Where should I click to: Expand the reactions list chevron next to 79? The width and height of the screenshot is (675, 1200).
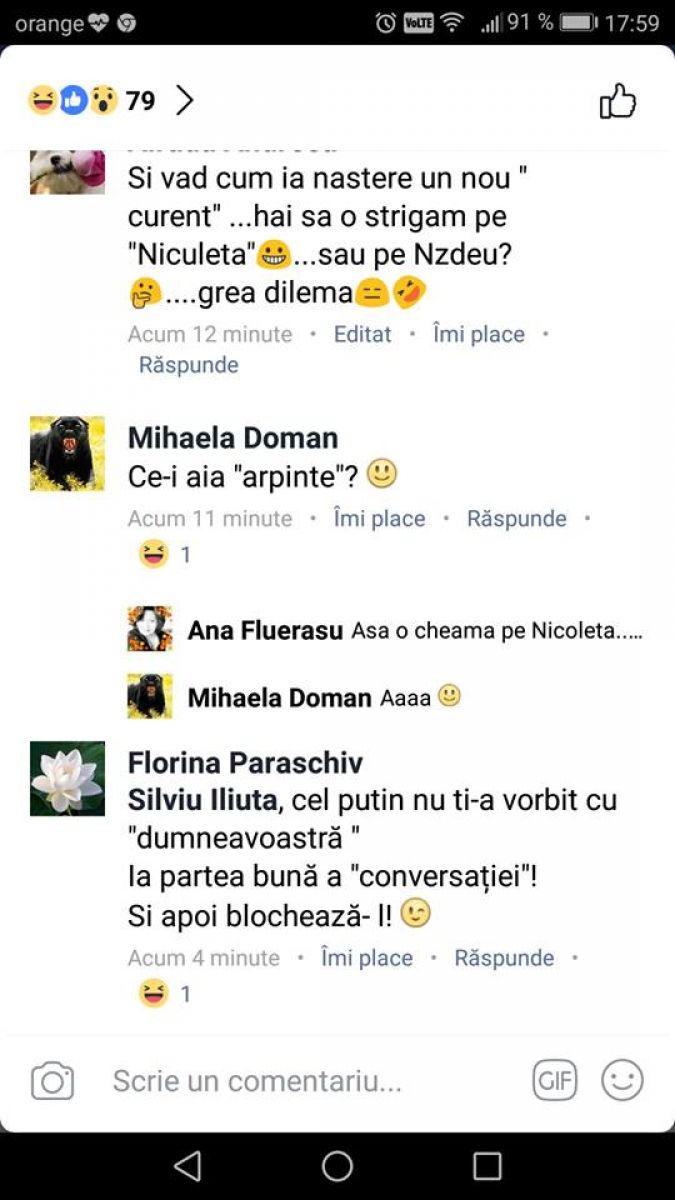185,100
